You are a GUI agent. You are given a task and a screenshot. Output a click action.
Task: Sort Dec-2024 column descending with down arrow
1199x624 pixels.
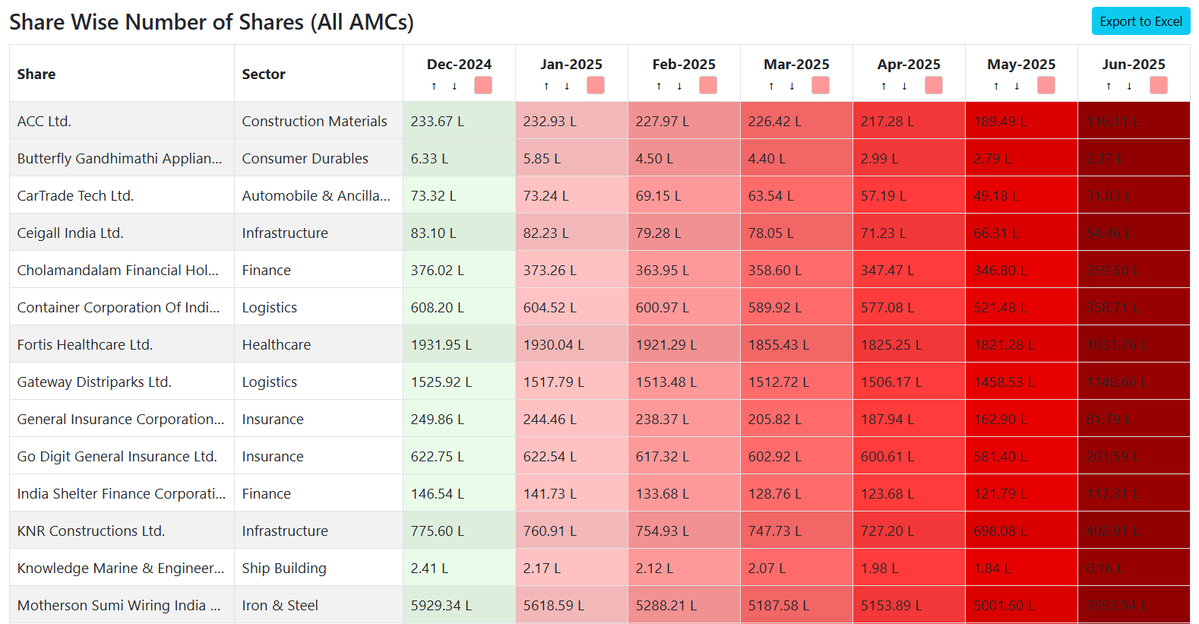pyautogui.click(x=454, y=86)
